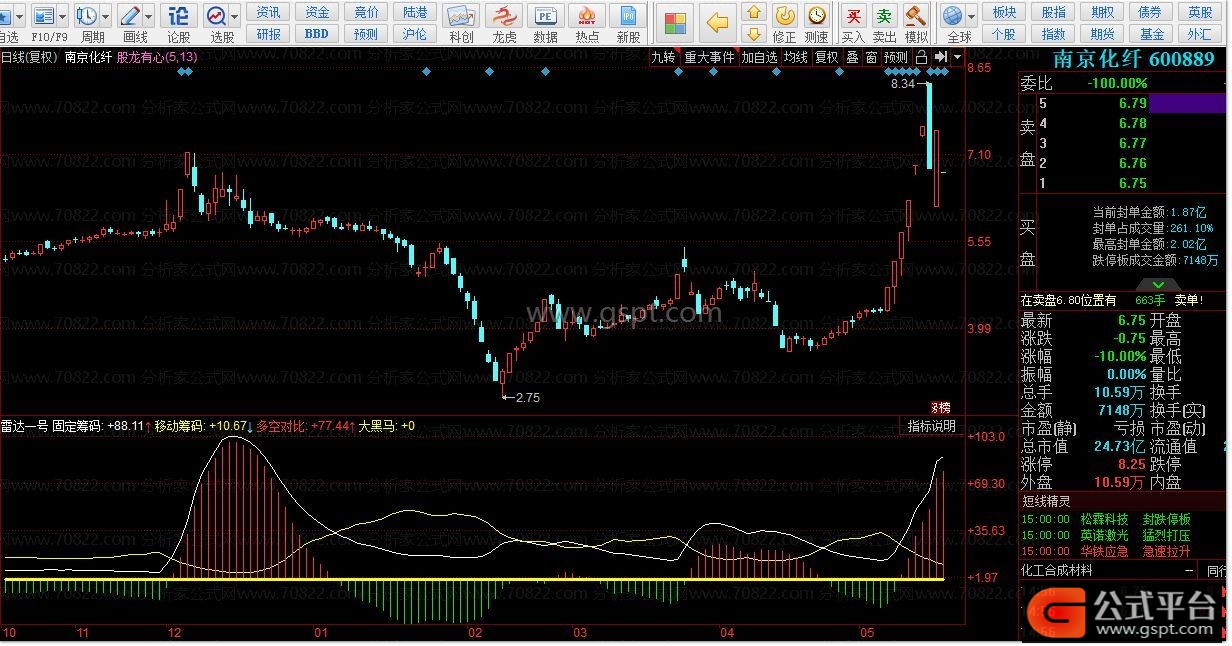This screenshot has height=646, width=1232.
Task: Click the BBD button
Action: click(x=317, y=33)
